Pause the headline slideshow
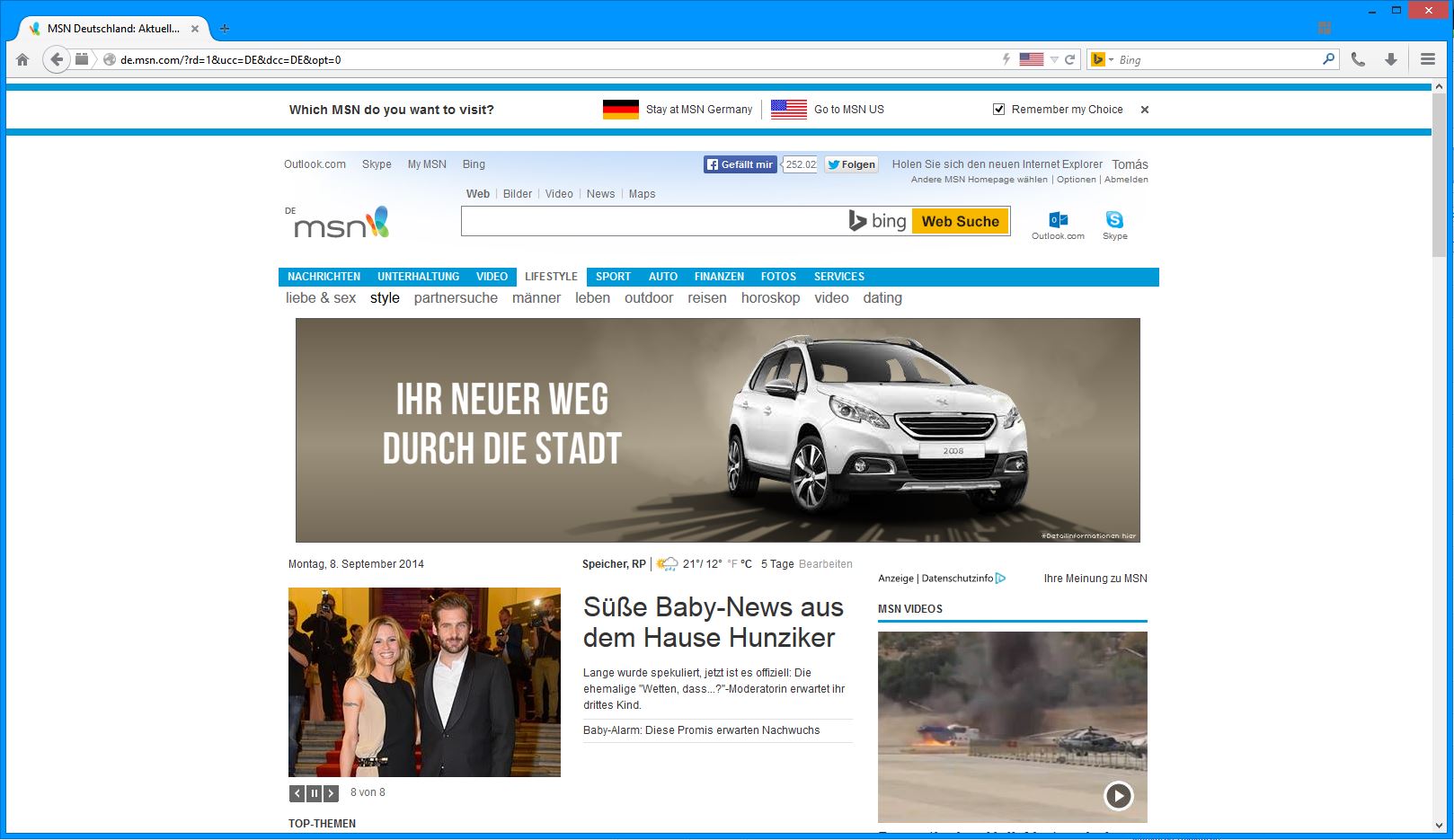 pos(314,793)
